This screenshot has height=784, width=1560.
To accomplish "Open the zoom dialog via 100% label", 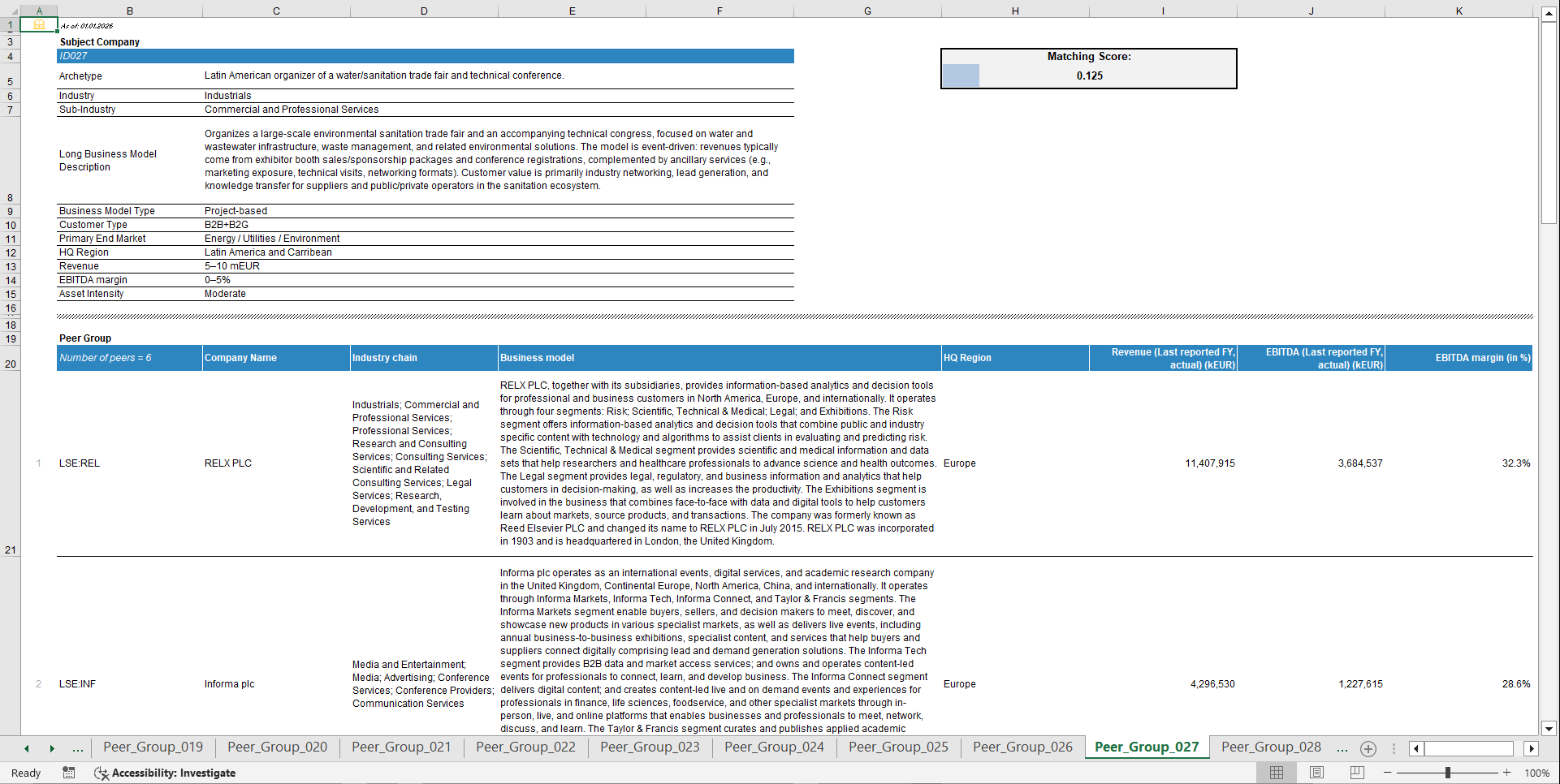I will (x=1537, y=773).
